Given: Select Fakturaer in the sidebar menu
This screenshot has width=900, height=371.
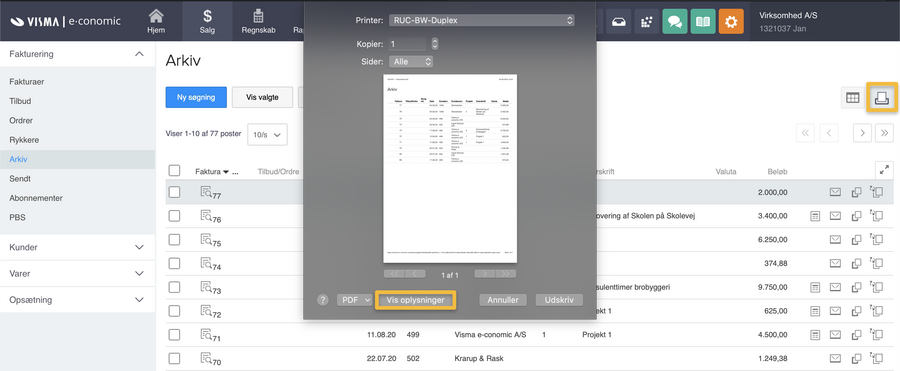Looking at the screenshot, I should (27, 82).
